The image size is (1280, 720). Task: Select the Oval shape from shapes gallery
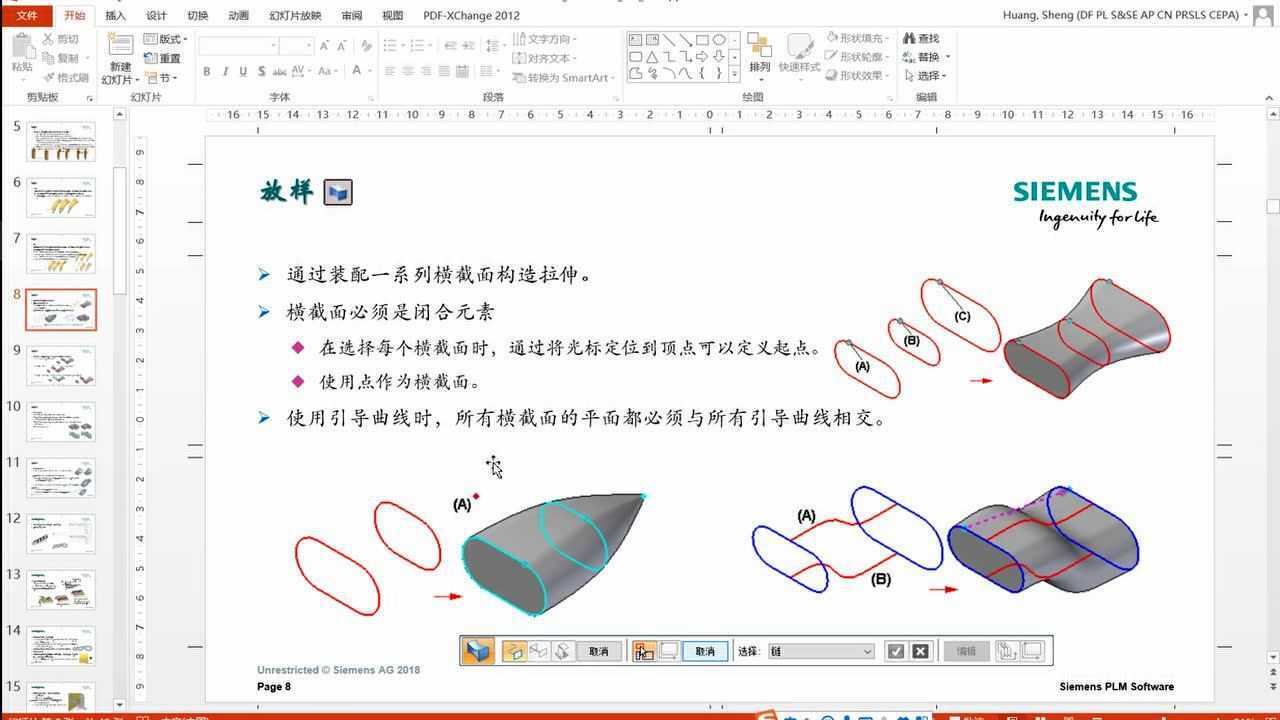coord(717,39)
